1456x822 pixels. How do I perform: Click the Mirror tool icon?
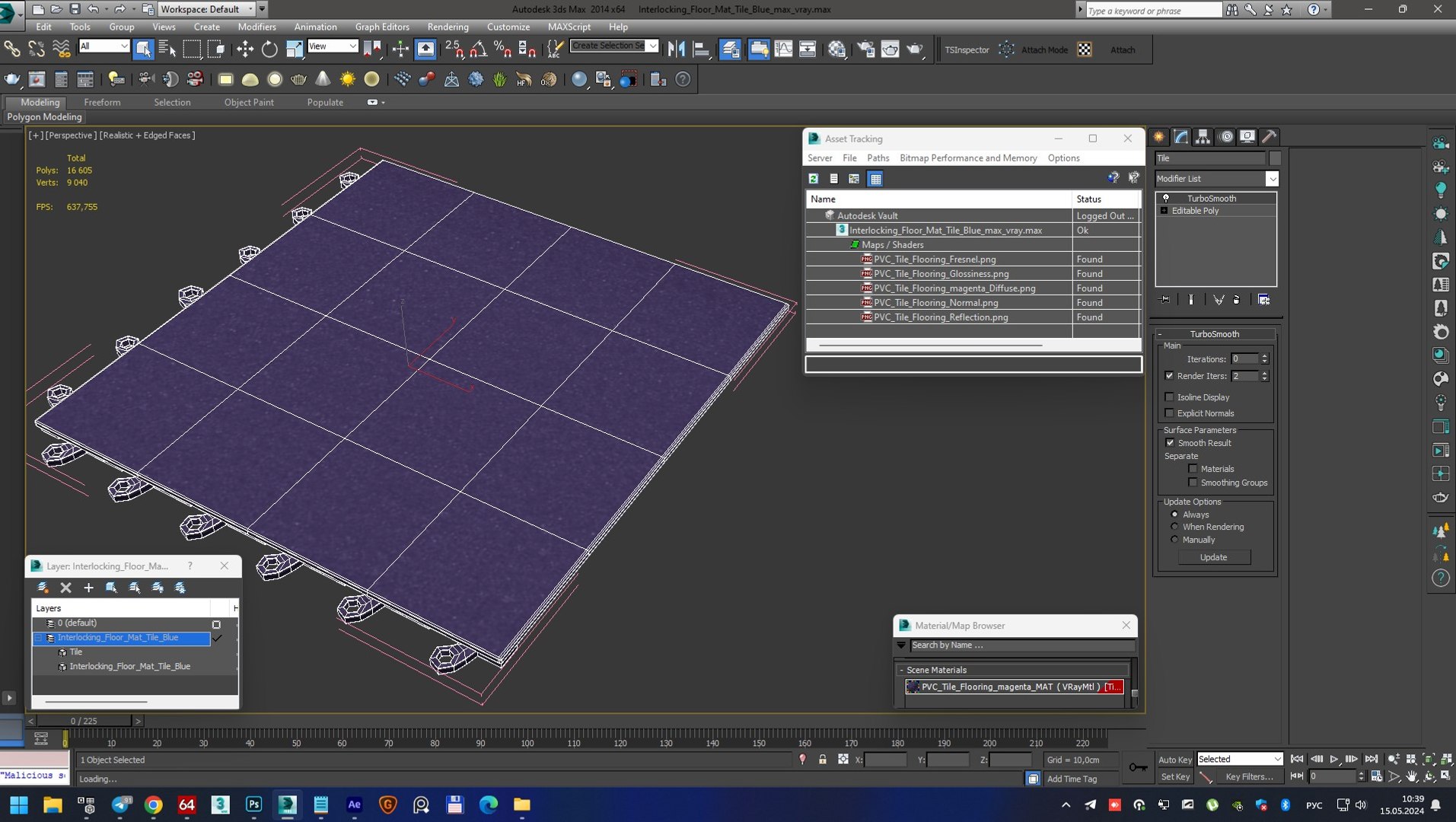coord(675,49)
